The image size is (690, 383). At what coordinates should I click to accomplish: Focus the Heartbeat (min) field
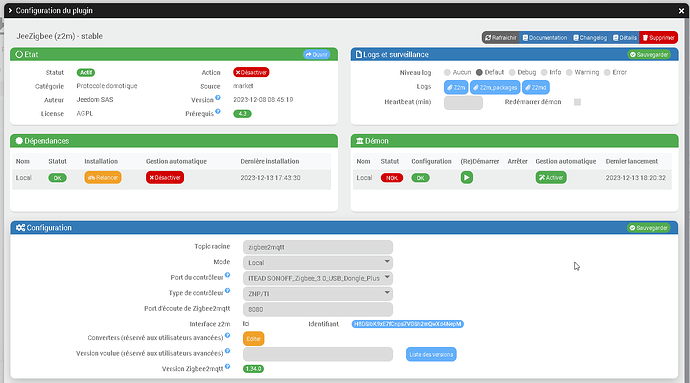point(463,103)
